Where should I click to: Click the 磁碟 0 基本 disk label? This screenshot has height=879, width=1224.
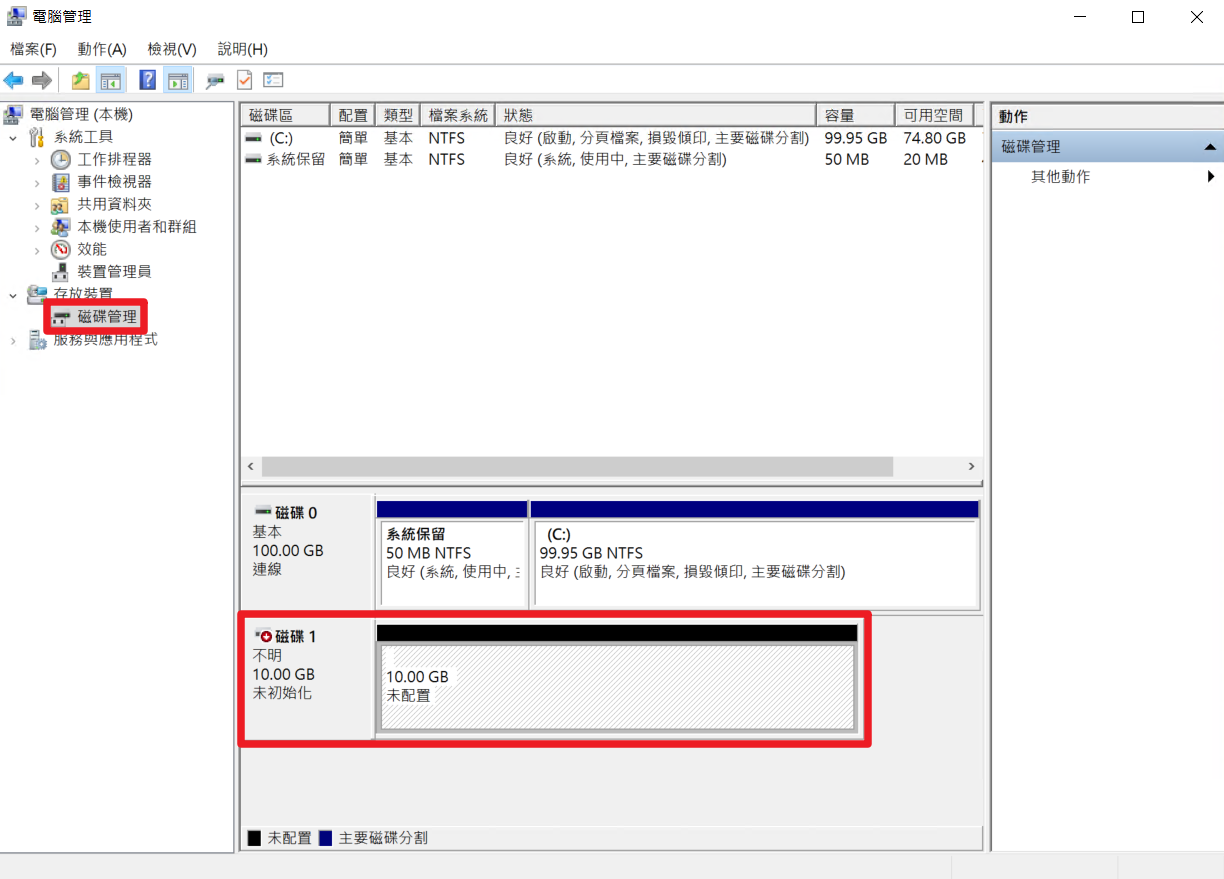click(307, 550)
